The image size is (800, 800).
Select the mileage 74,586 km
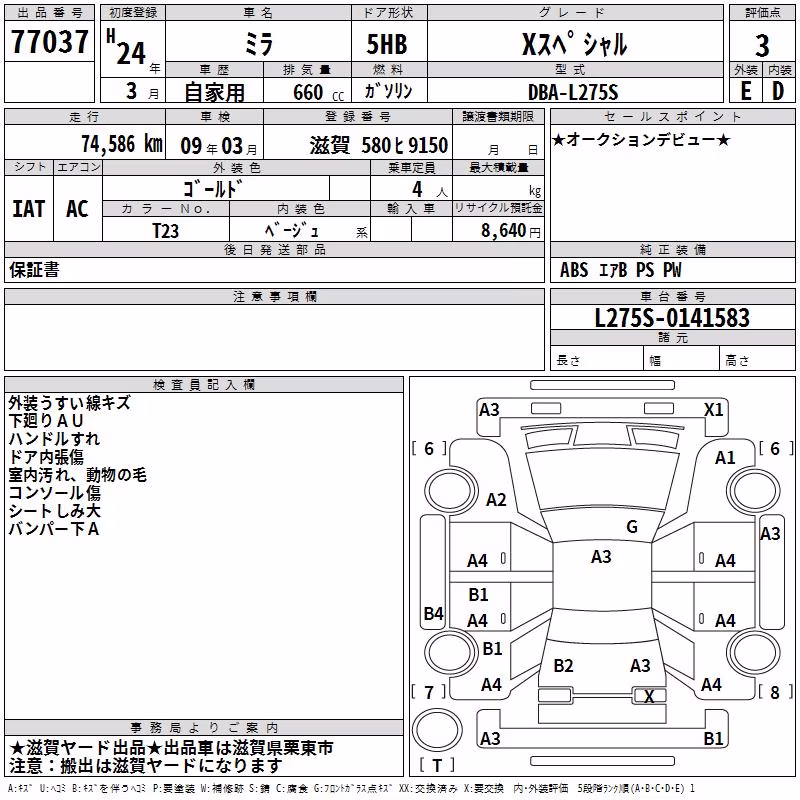[122, 144]
